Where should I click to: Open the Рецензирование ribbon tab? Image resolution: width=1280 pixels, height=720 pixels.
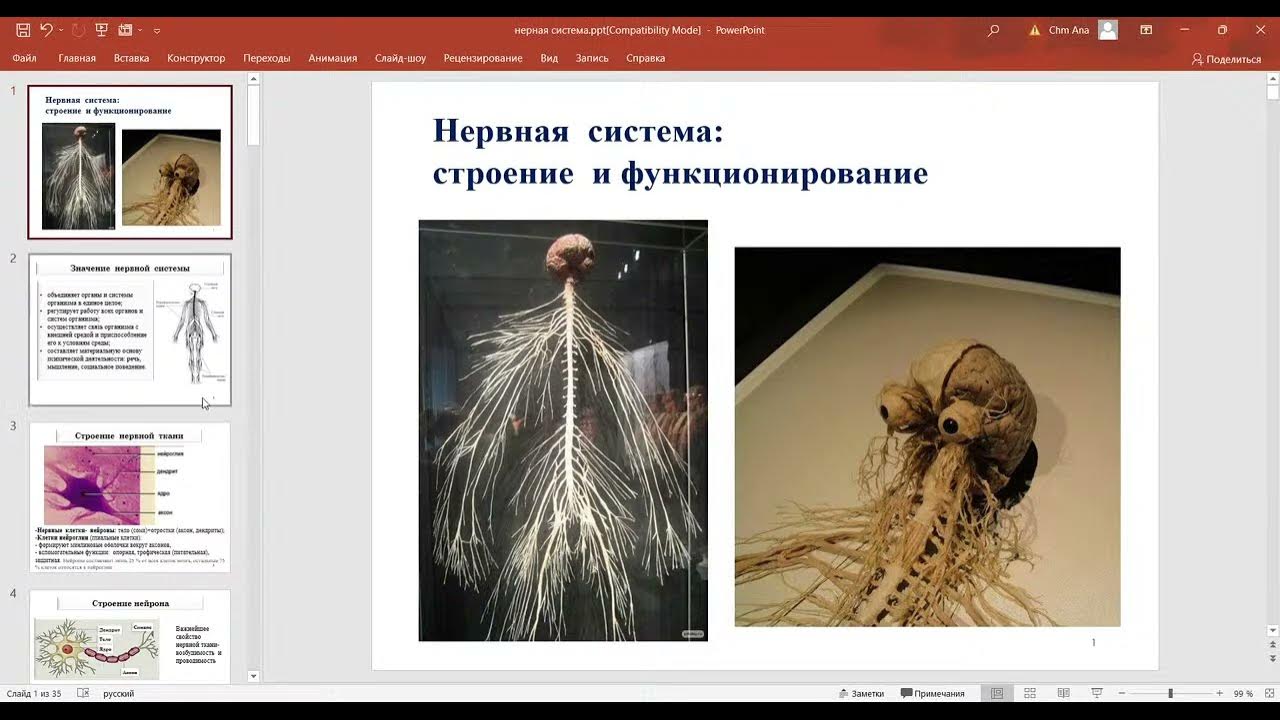[483, 58]
